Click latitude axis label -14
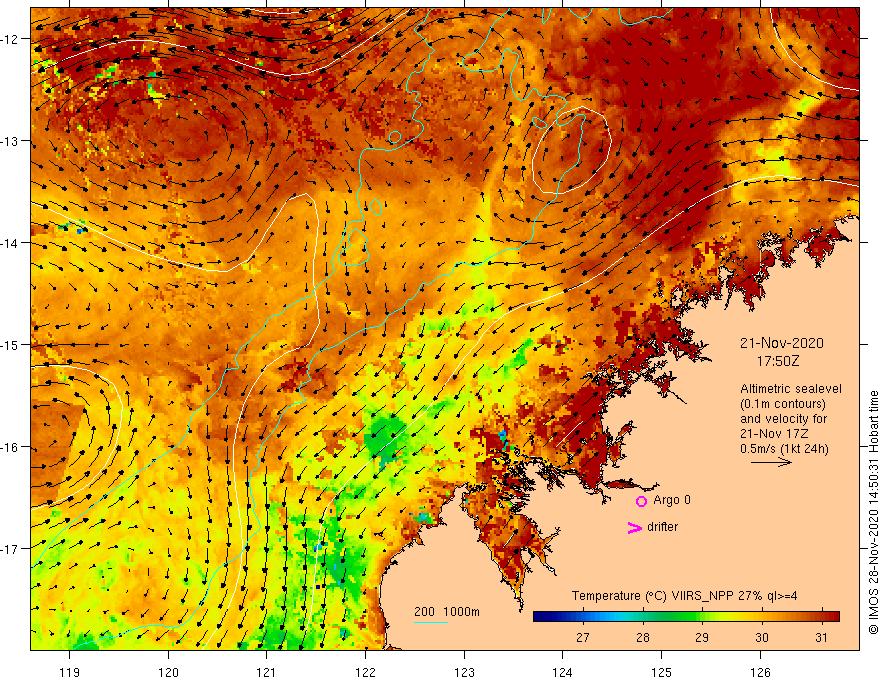880x680 pixels. (x=11, y=243)
